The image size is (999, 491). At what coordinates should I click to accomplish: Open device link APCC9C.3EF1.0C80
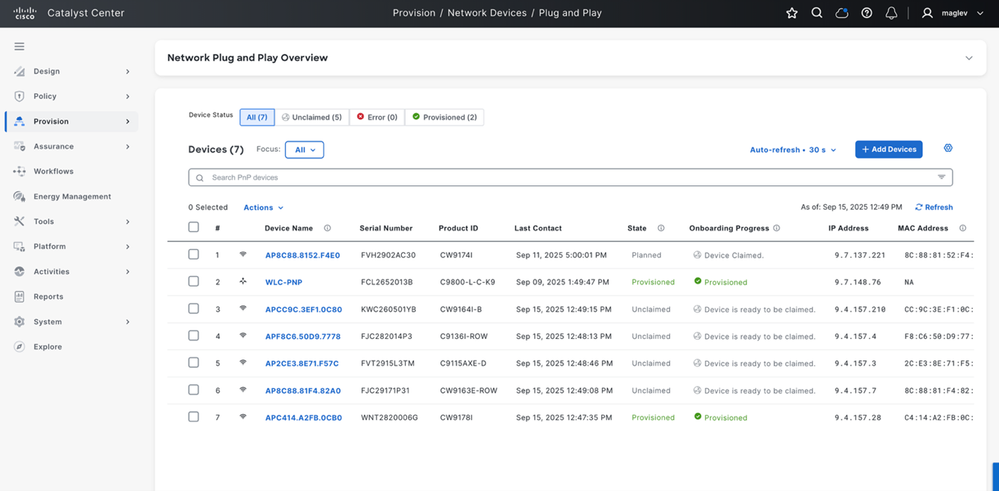click(x=303, y=310)
